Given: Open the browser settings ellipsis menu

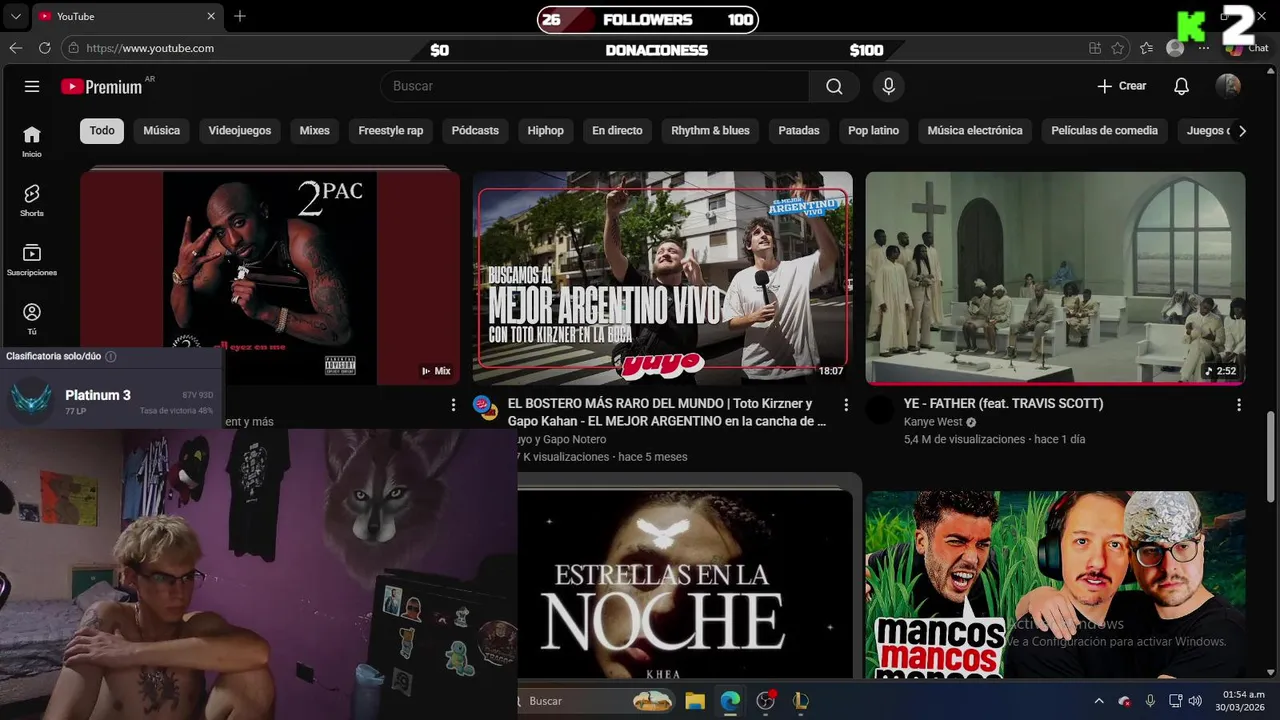Looking at the screenshot, I should (1203, 48).
